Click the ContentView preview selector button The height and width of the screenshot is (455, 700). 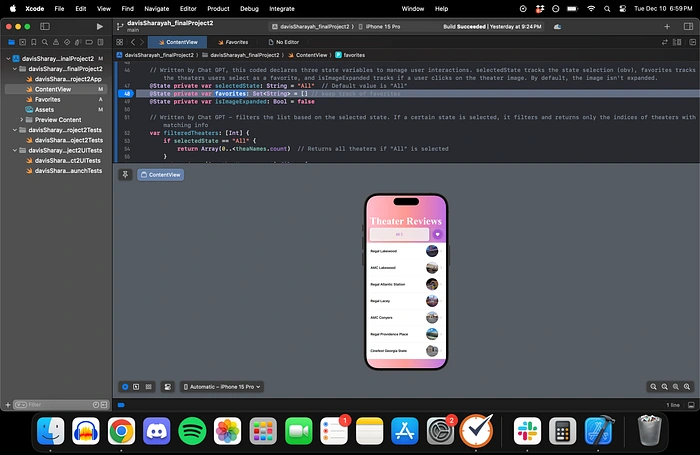pos(160,174)
